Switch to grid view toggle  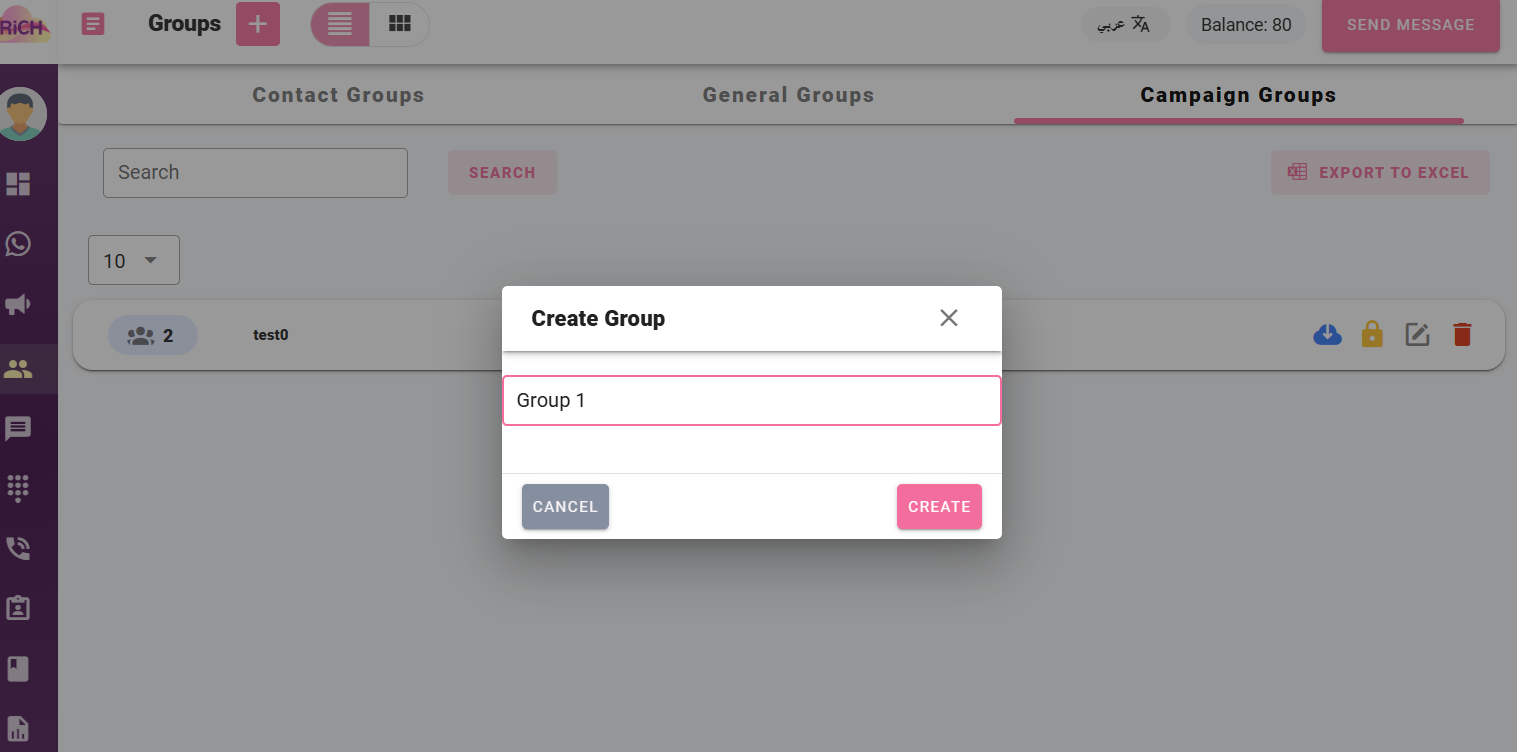[x=400, y=24]
